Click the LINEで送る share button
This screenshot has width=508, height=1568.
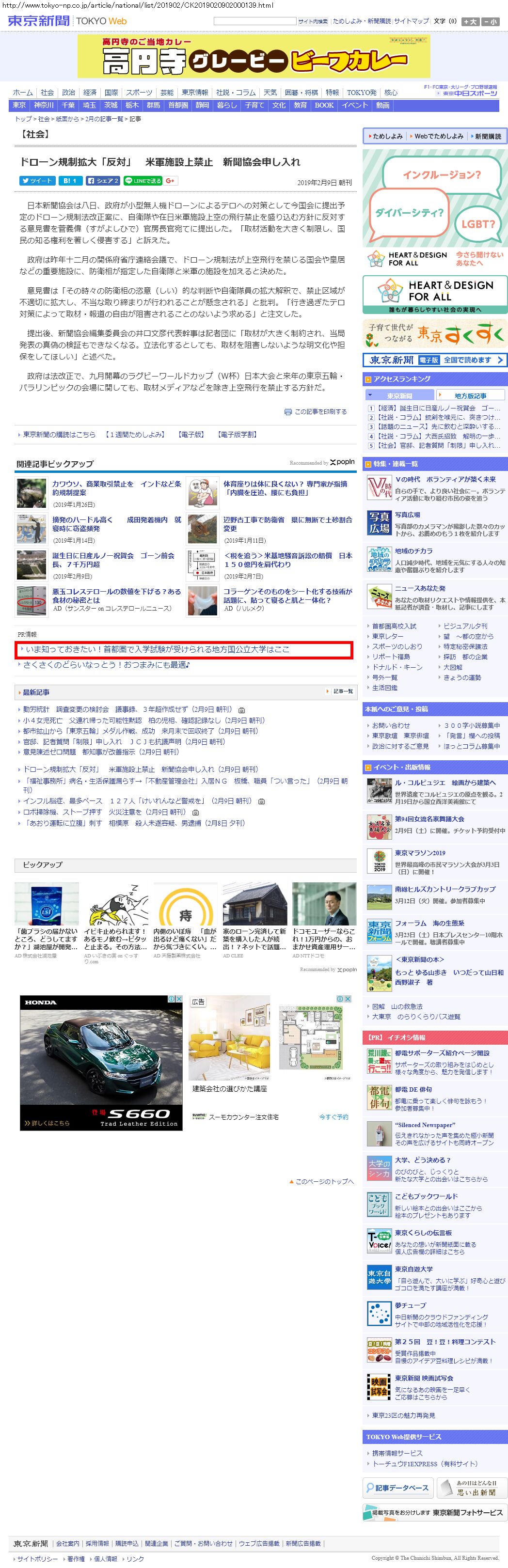pos(143,181)
